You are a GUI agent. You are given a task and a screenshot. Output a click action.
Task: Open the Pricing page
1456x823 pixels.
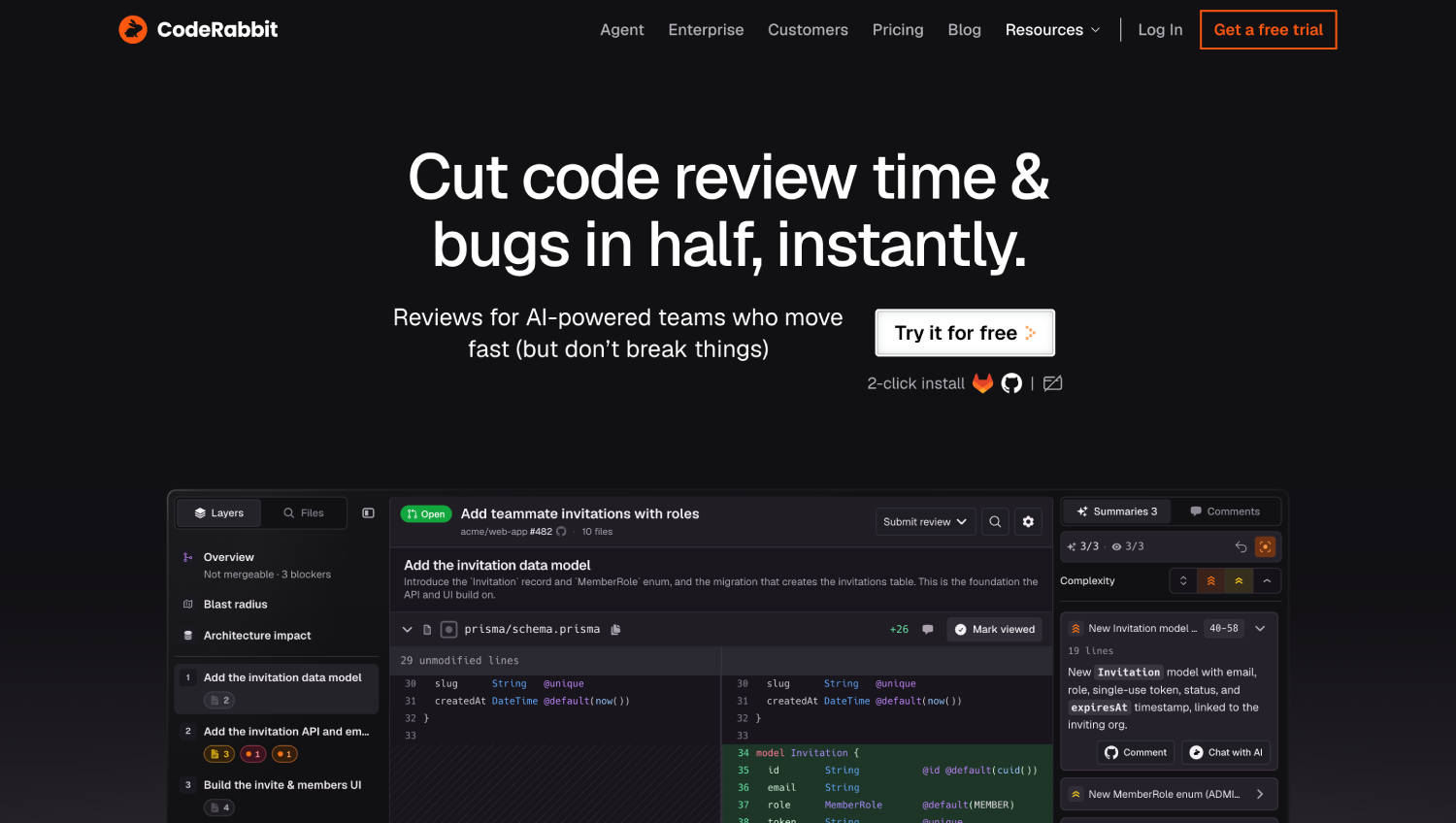[898, 30]
